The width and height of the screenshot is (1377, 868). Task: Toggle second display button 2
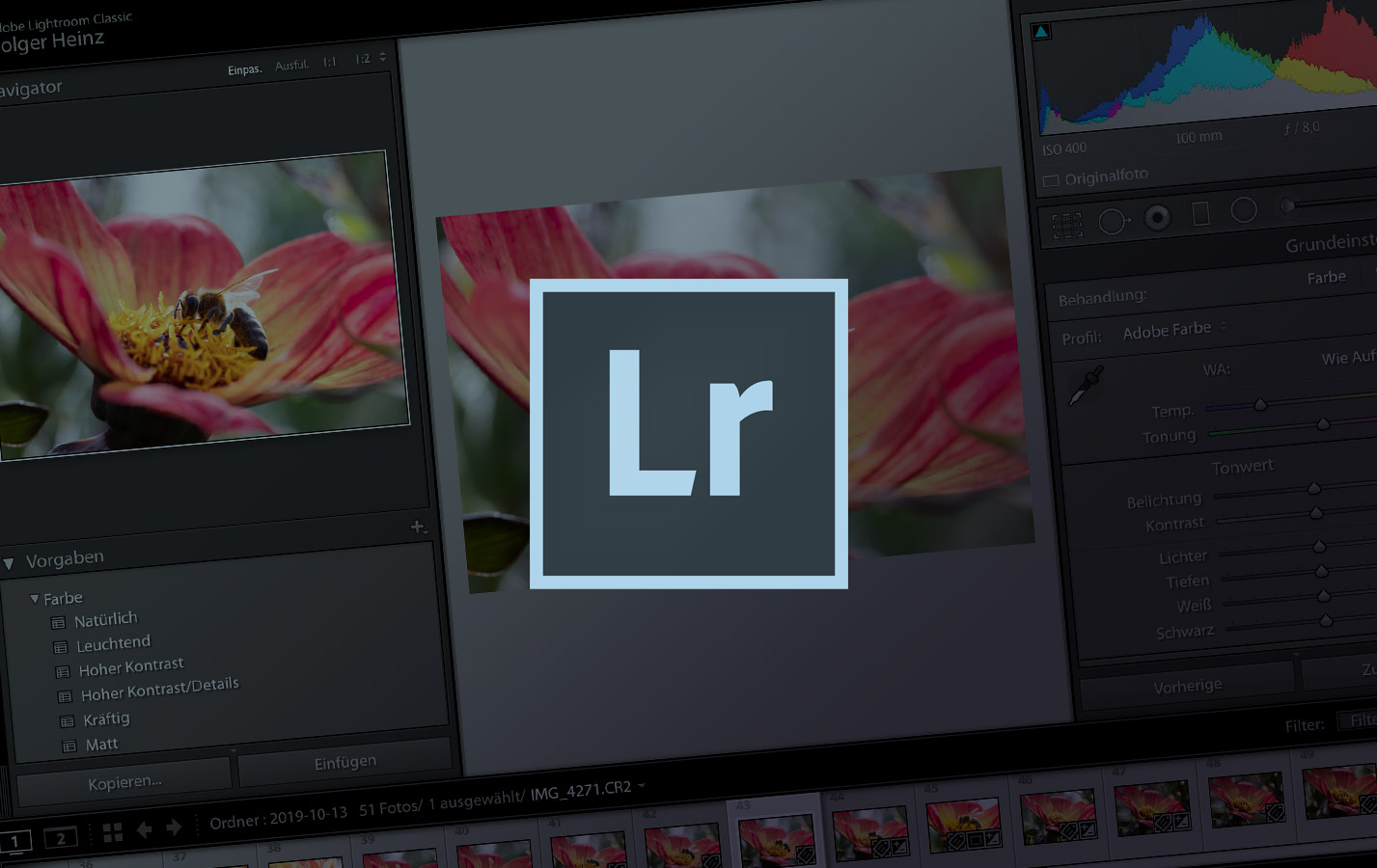[61, 838]
